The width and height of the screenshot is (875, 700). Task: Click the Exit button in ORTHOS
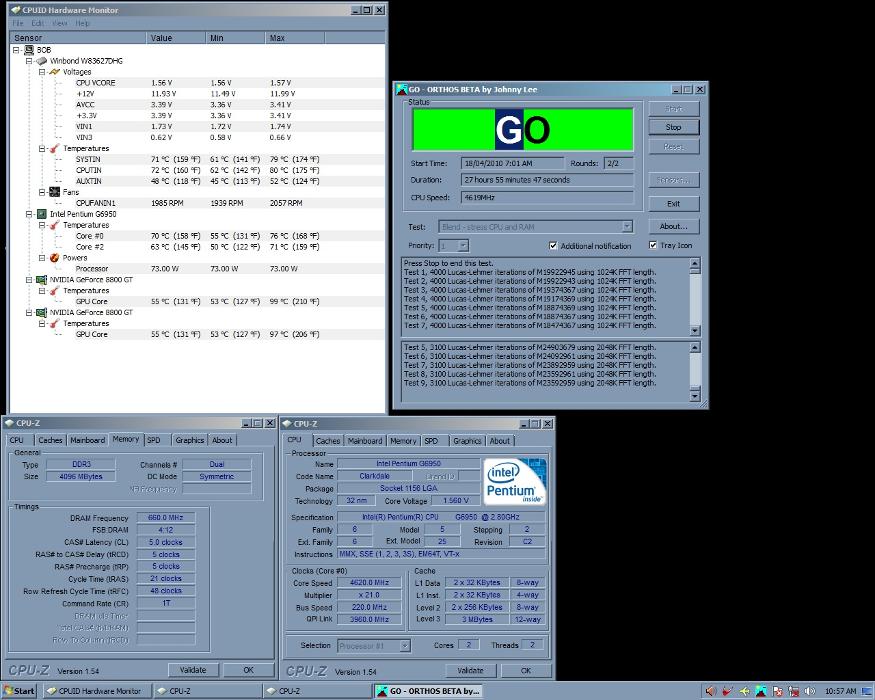click(x=674, y=204)
